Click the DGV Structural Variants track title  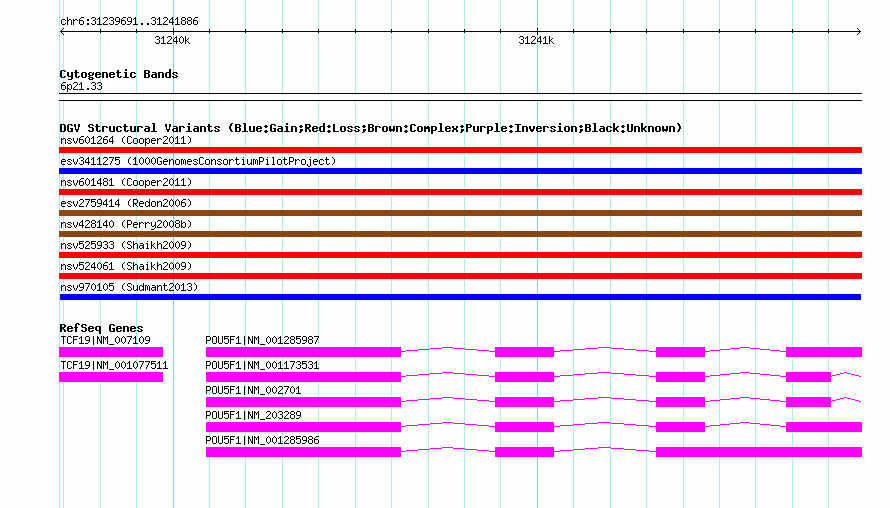point(370,128)
